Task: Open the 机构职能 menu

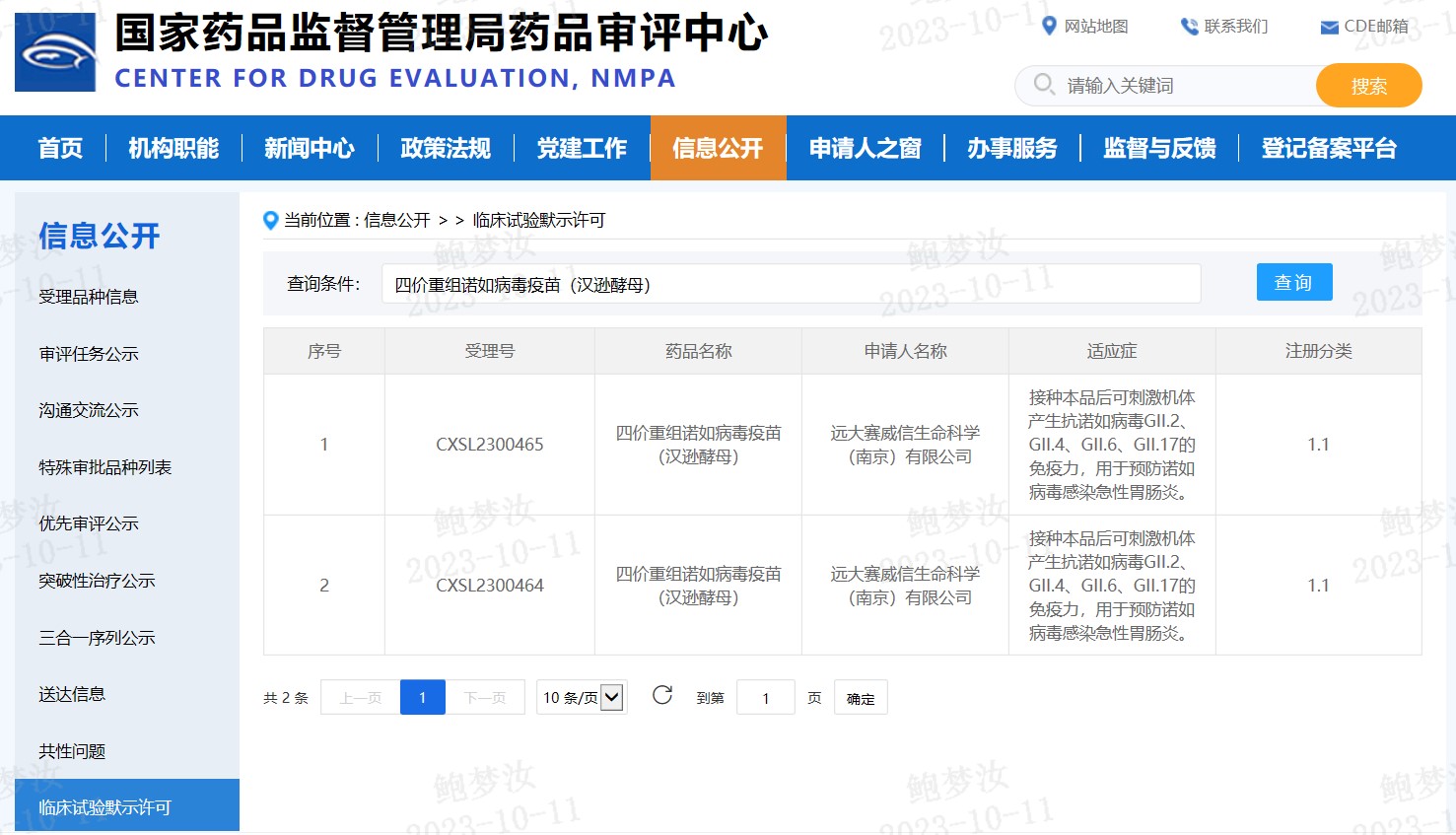Action: 173,148
